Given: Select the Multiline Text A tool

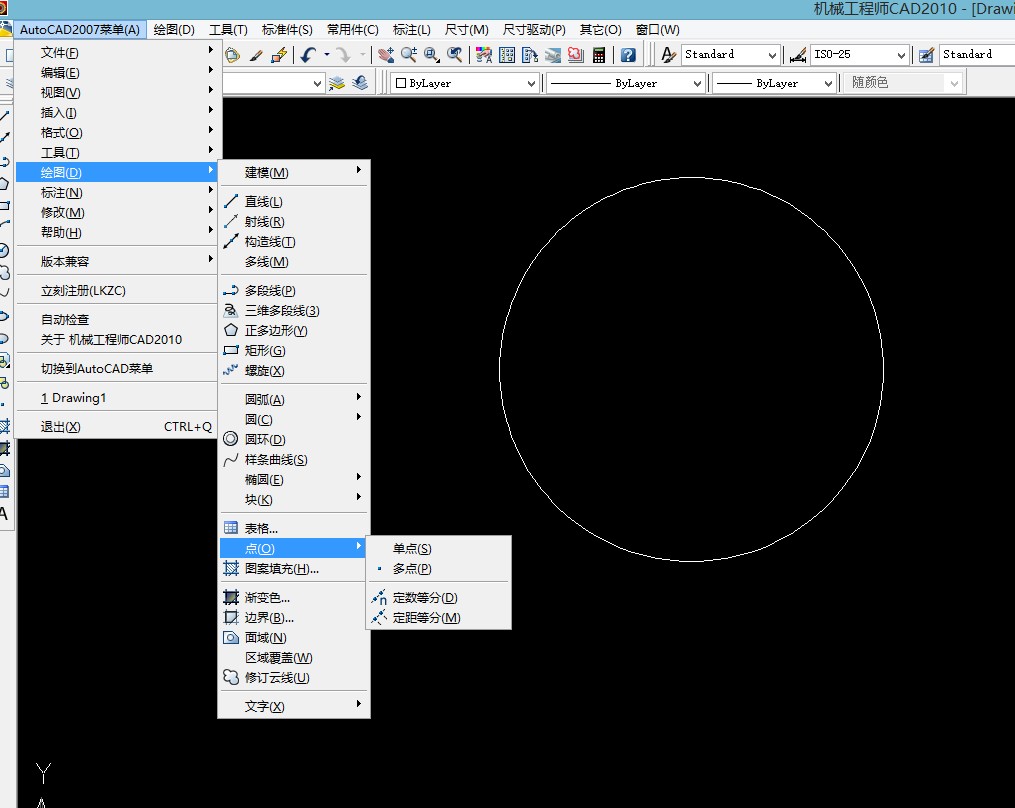Looking at the screenshot, I should pos(4,514).
